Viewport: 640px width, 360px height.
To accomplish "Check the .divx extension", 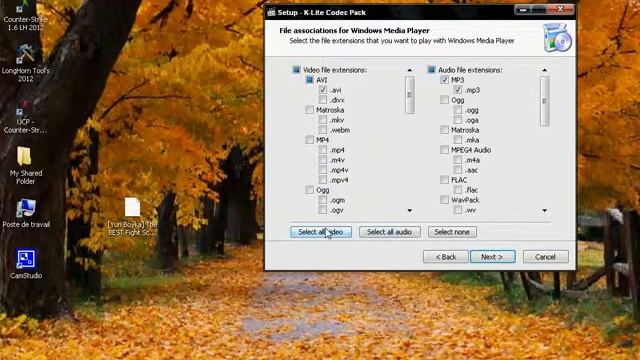I will [323, 100].
